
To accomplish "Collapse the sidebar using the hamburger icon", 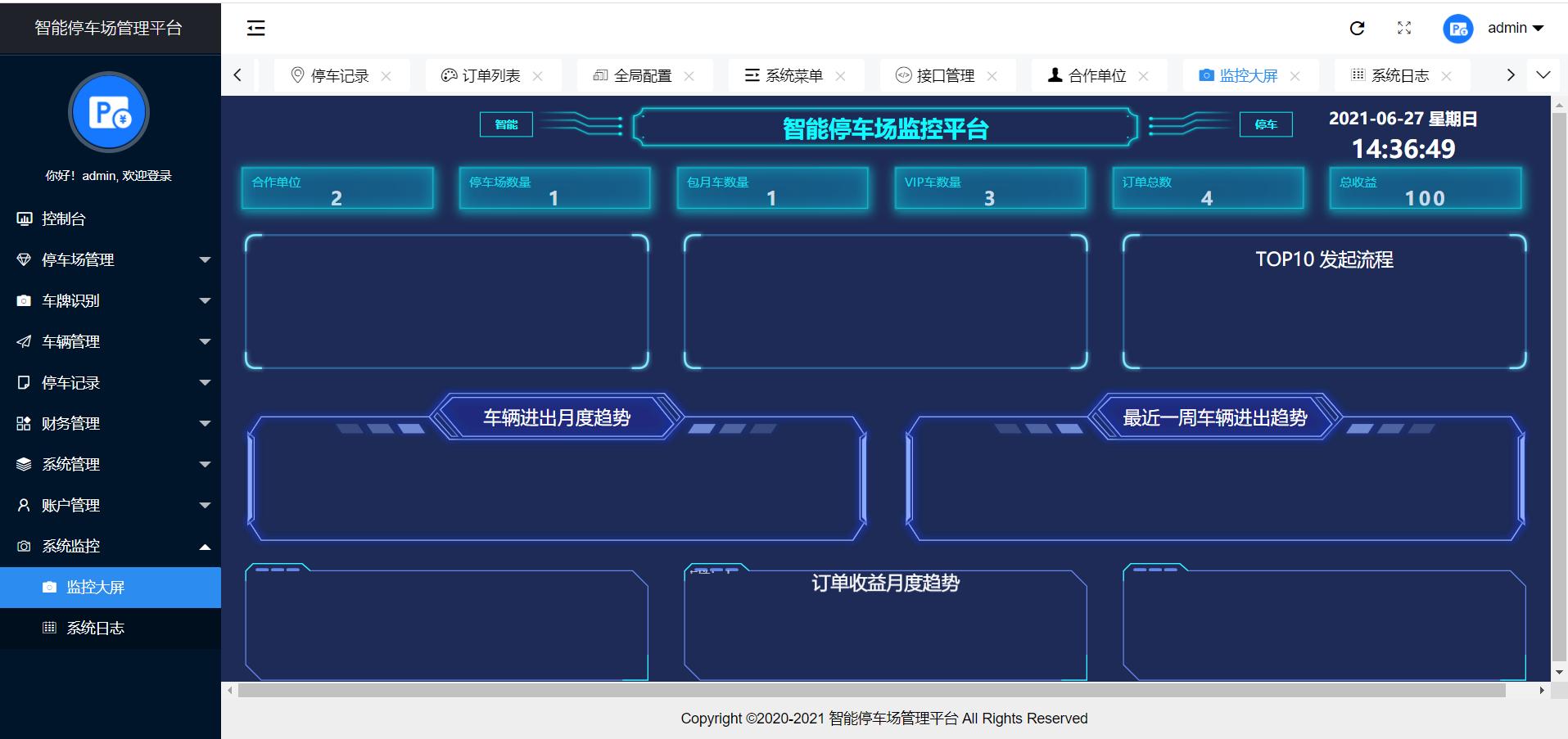I will pyautogui.click(x=255, y=28).
